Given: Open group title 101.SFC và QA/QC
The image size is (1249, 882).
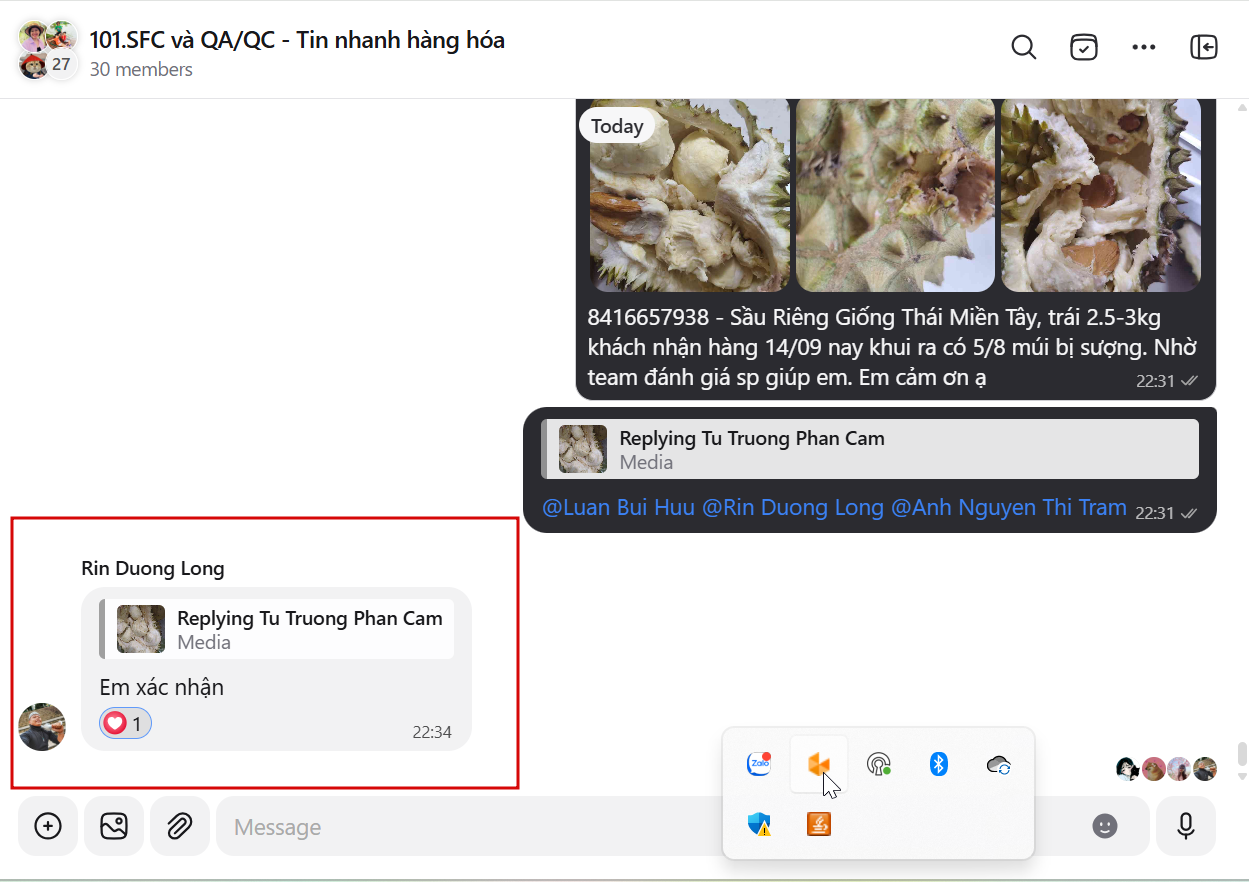Looking at the screenshot, I should tap(297, 40).
